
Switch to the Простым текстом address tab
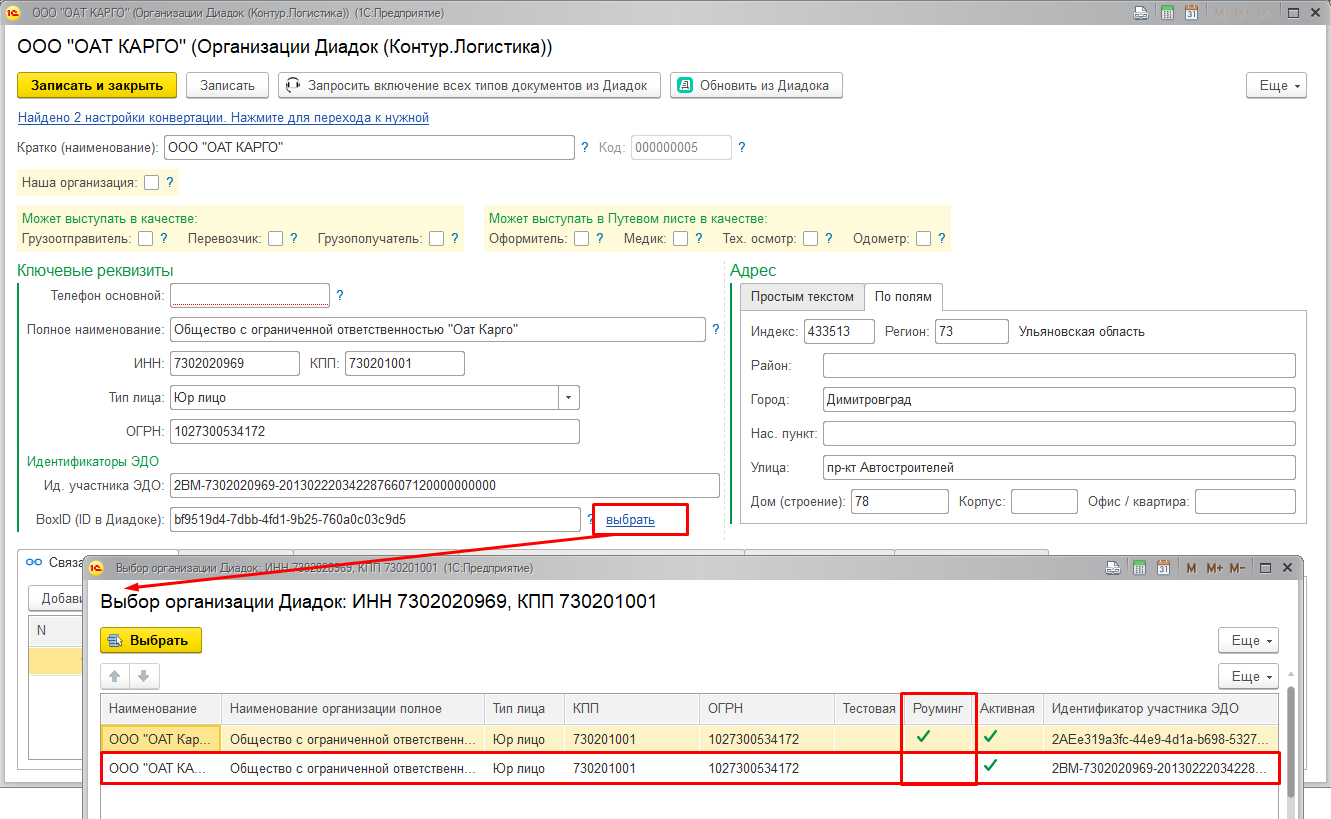coord(802,296)
